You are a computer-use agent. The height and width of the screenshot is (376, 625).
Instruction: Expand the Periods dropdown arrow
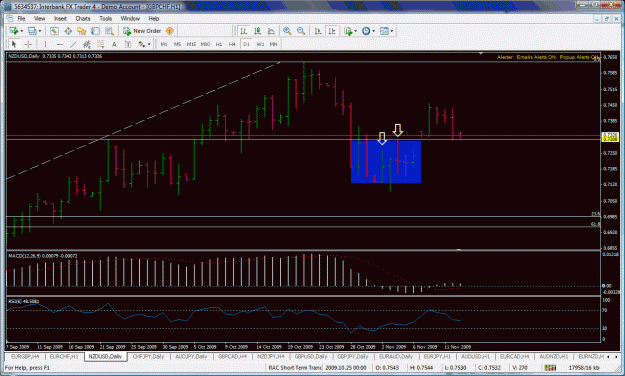click(373, 31)
